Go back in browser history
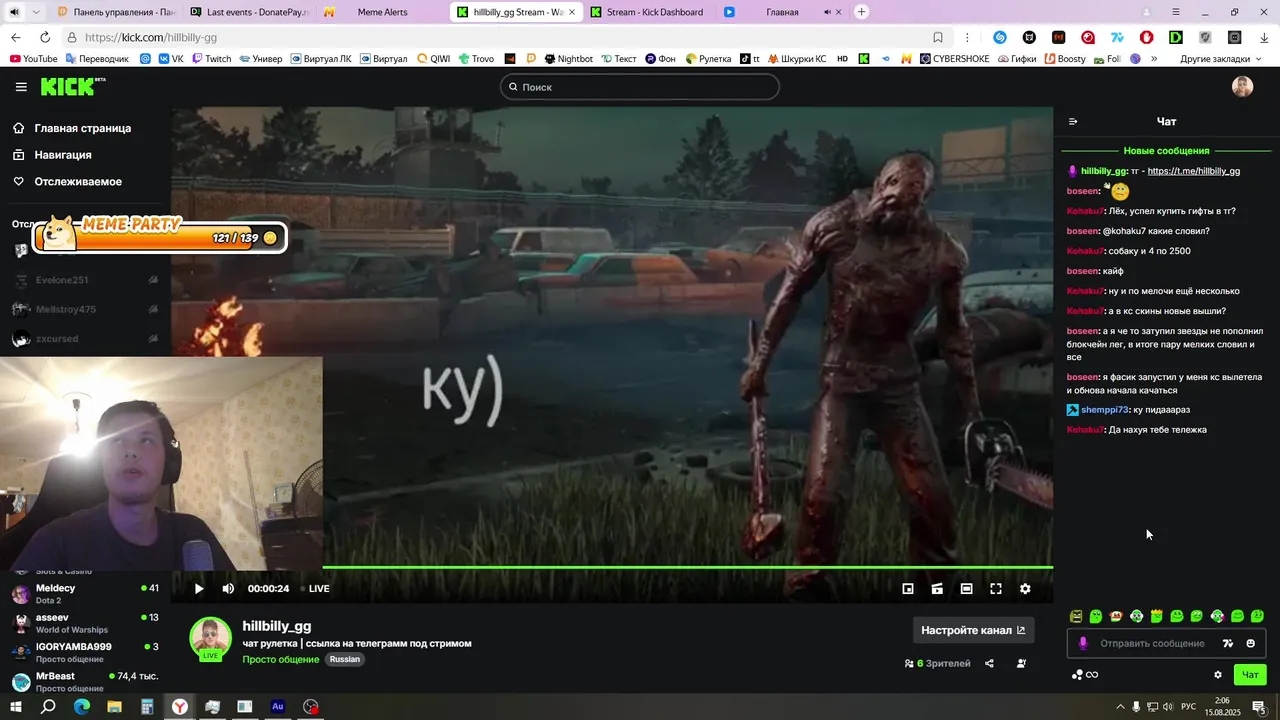This screenshot has width=1280, height=720. click(15, 37)
